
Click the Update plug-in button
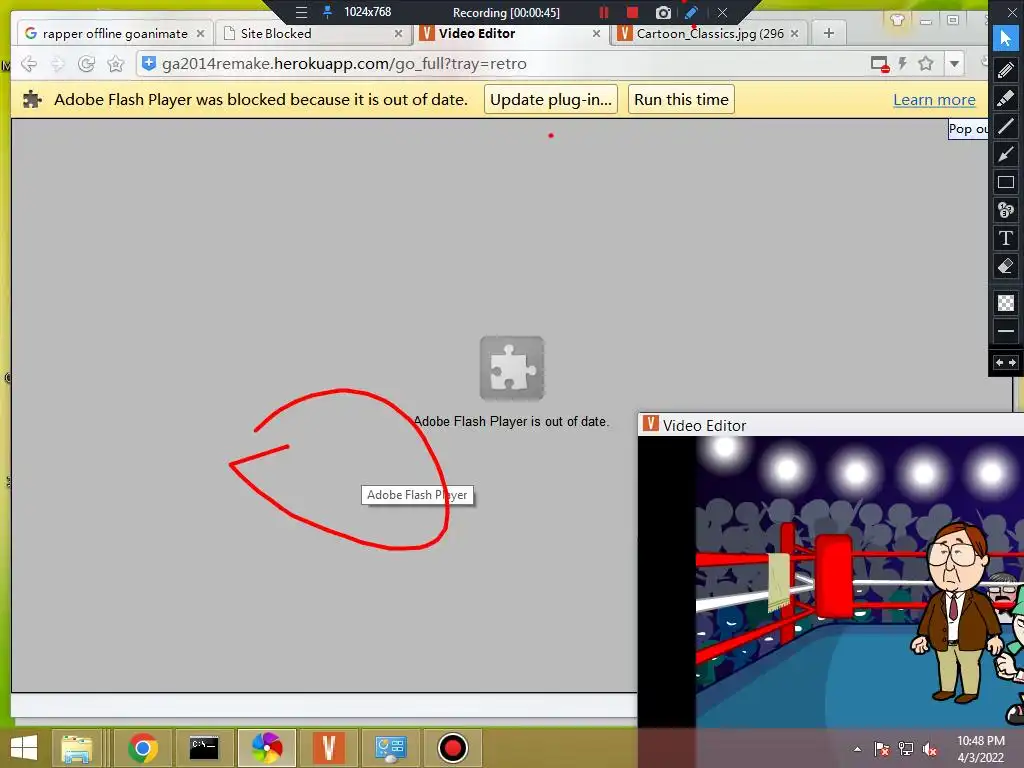tap(551, 99)
